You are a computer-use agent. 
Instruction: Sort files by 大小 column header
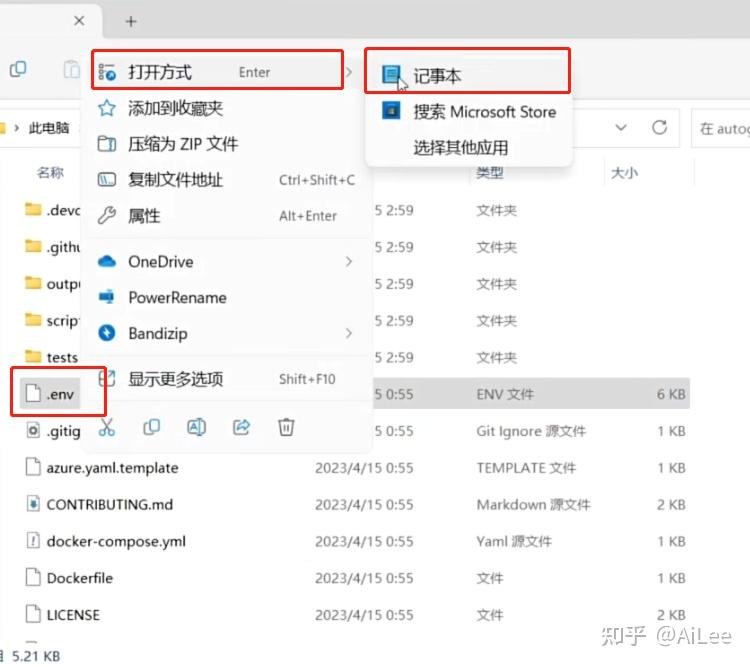[624, 173]
